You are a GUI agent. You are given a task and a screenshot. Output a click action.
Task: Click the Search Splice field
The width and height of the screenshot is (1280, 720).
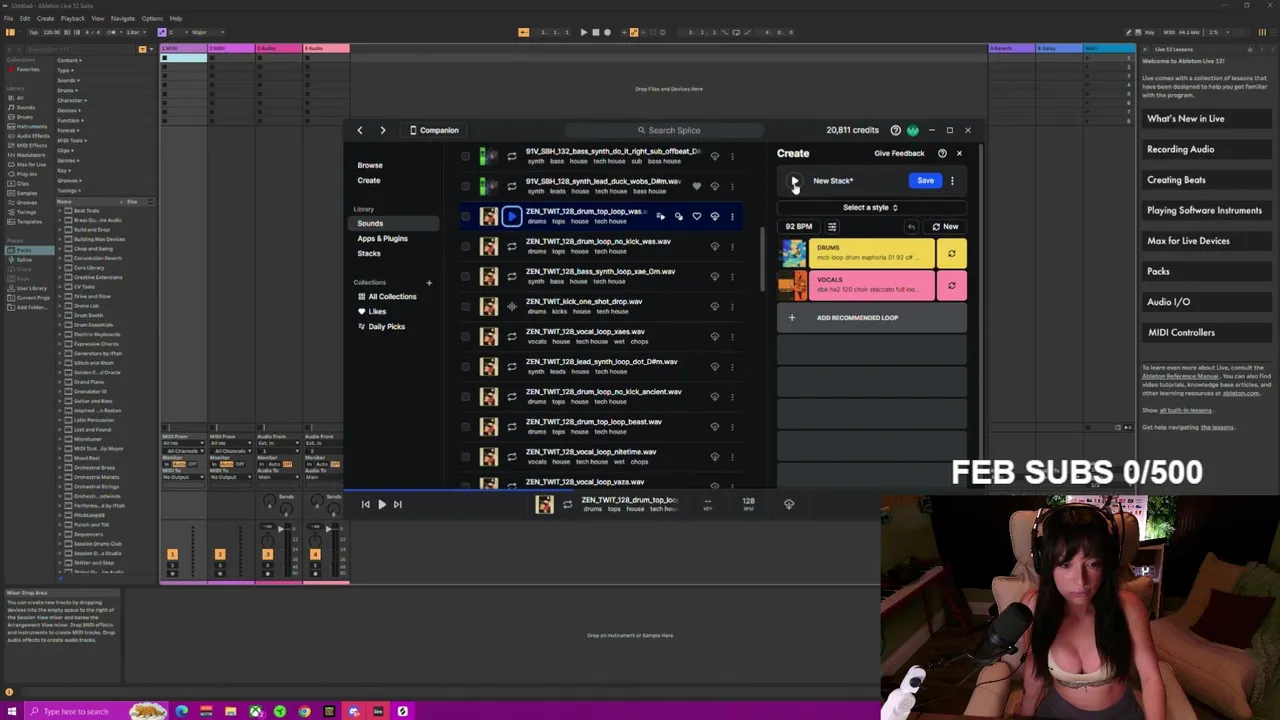tap(665, 130)
